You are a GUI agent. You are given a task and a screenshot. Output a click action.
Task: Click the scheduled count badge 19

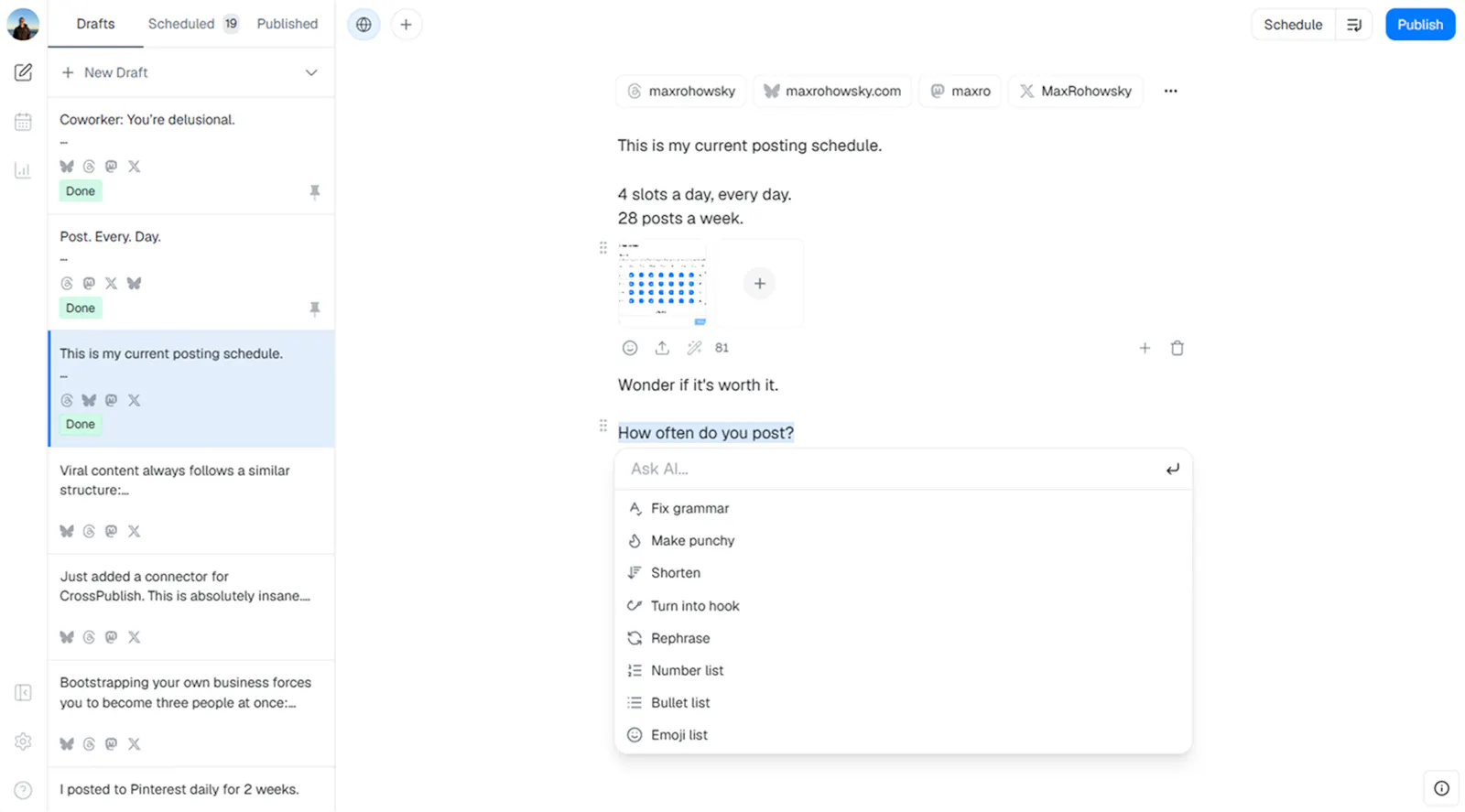pyautogui.click(x=231, y=24)
